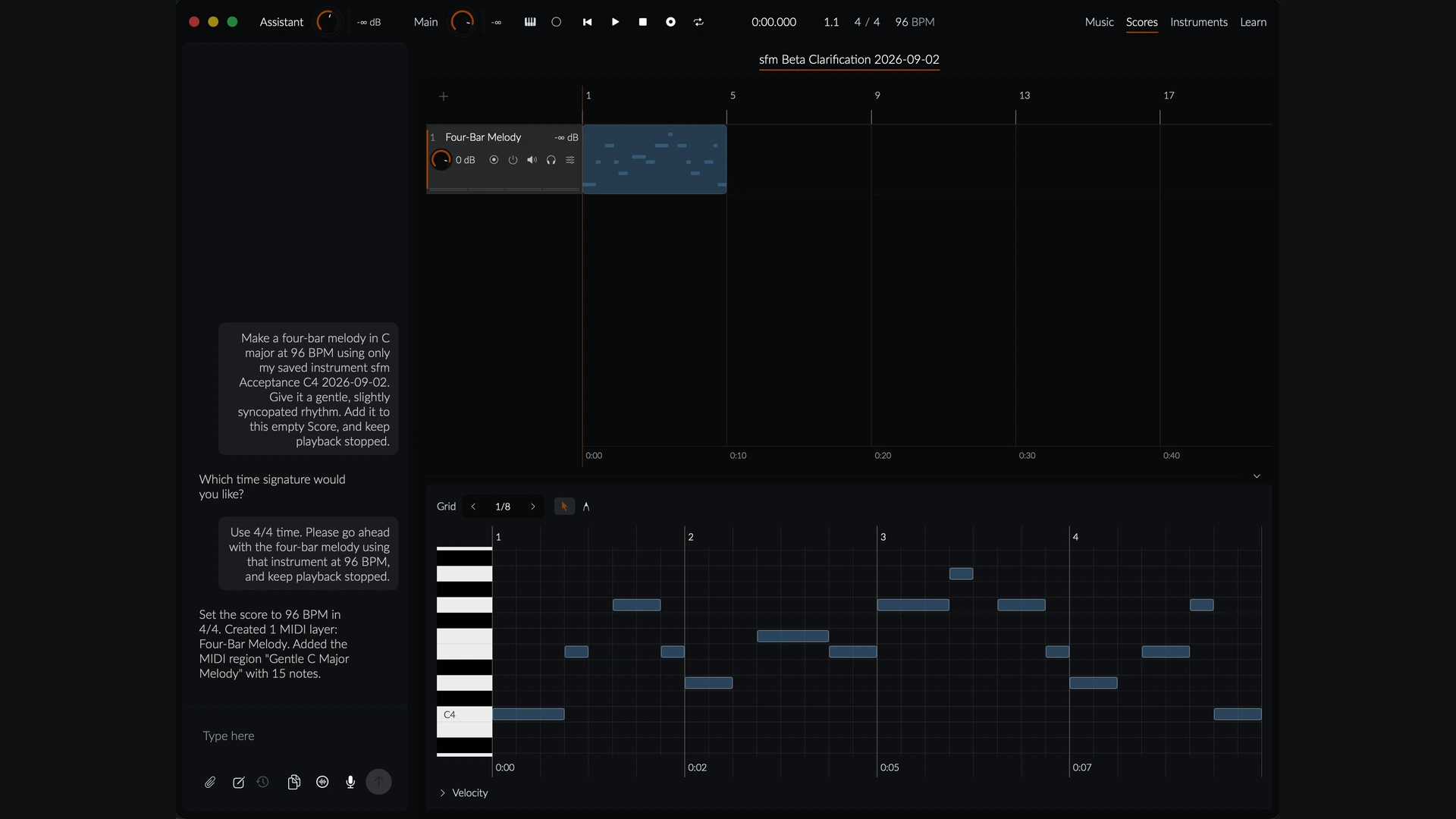Screen dimensions: 1456x819
Task: Collapse the piano roll editor with chevron
Action: point(1257,476)
